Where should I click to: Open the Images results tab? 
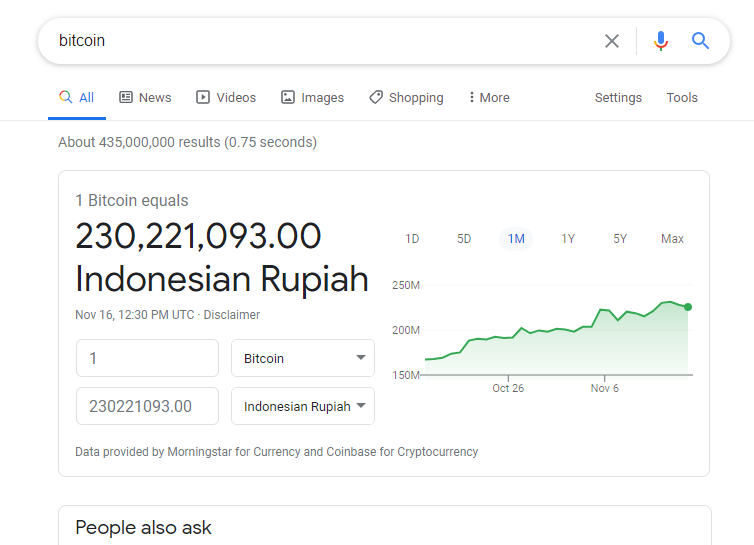[312, 97]
